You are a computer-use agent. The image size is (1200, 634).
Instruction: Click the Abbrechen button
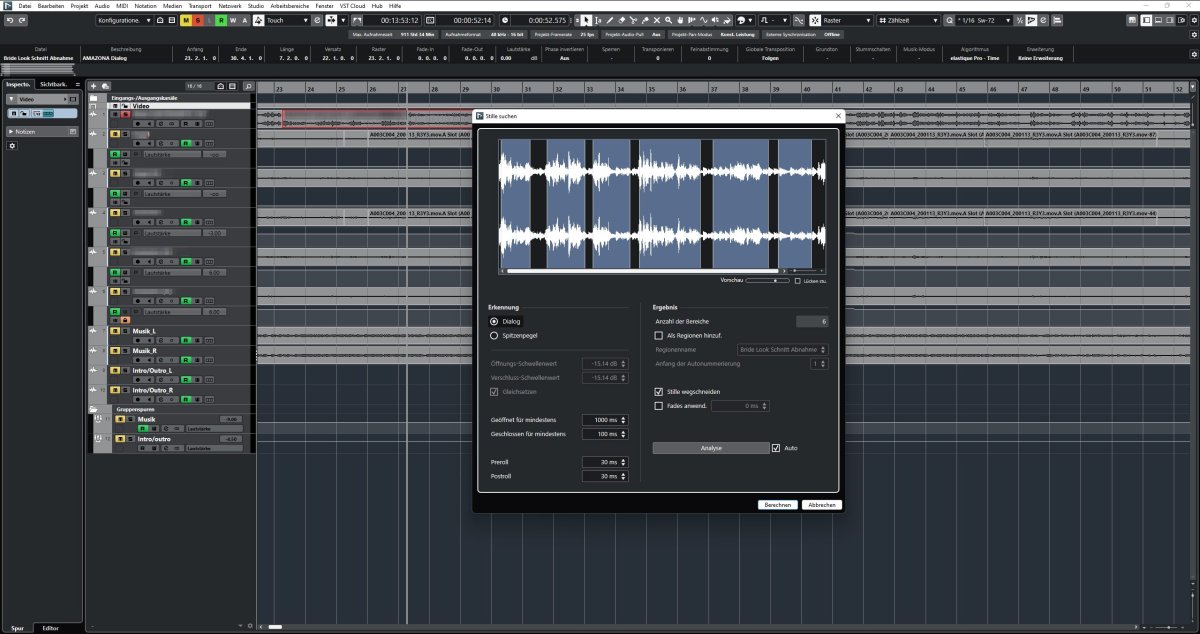click(x=821, y=505)
